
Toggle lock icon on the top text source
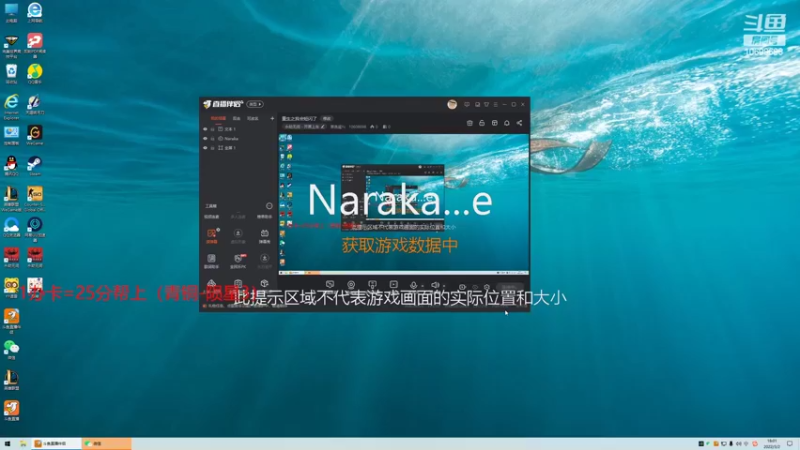pyautogui.click(x=213, y=129)
